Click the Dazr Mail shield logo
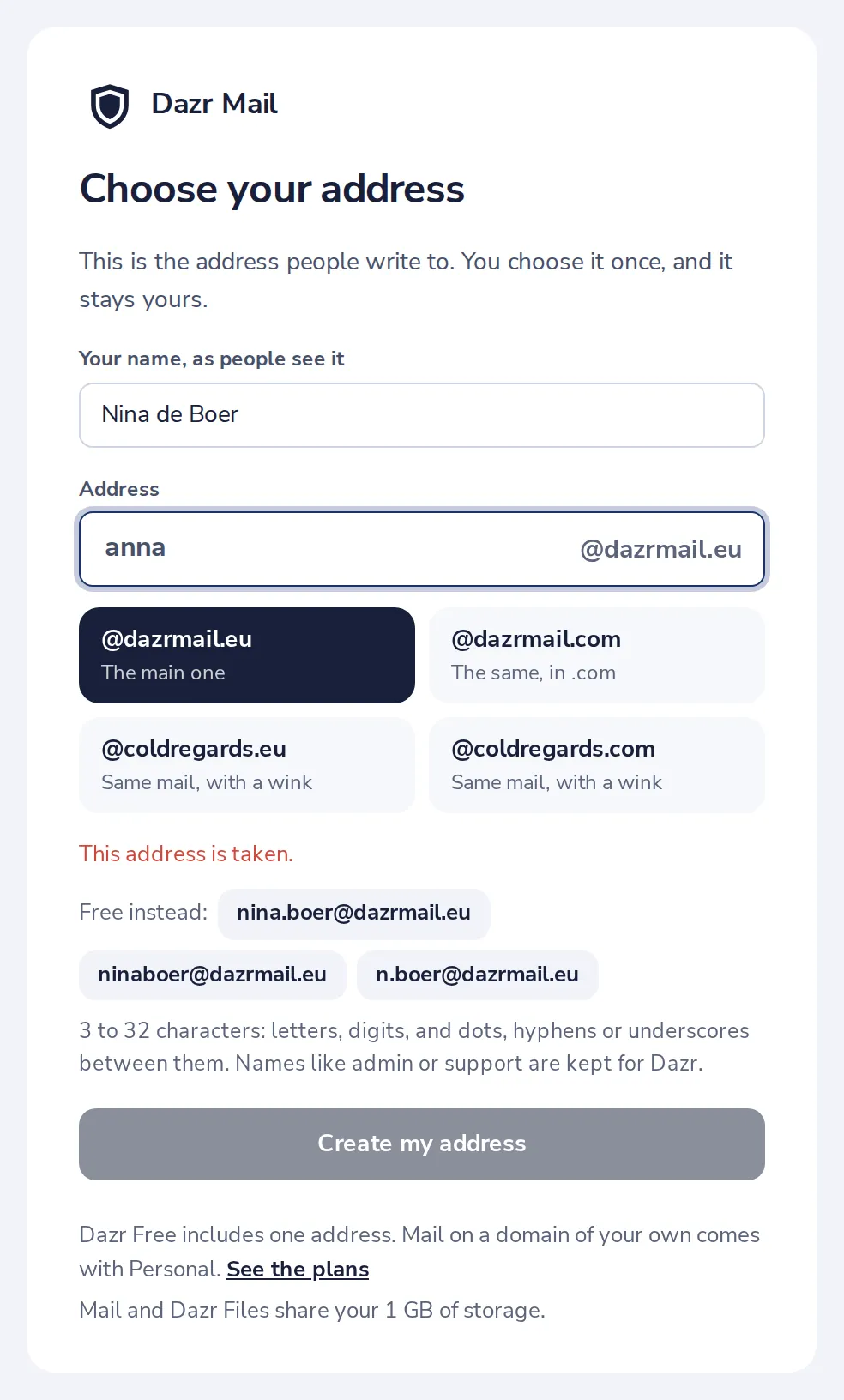Viewport: 844px width, 1400px height. 110,106
